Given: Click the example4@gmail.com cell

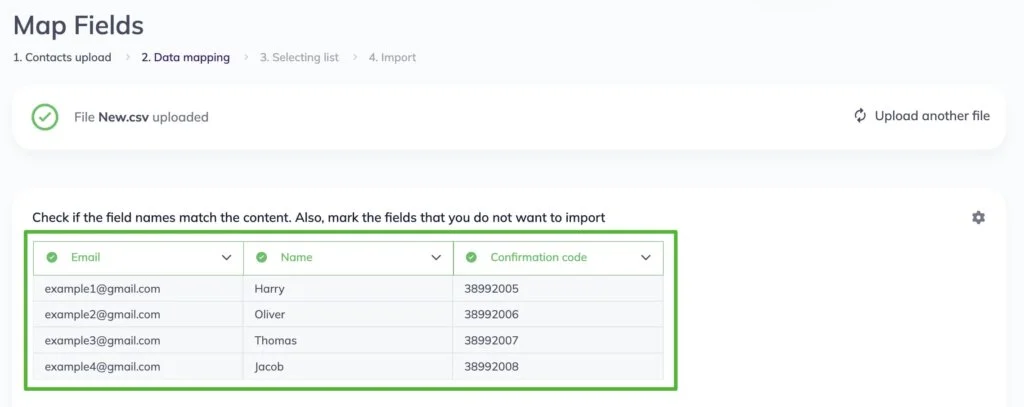Looking at the screenshot, I should point(138,367).
